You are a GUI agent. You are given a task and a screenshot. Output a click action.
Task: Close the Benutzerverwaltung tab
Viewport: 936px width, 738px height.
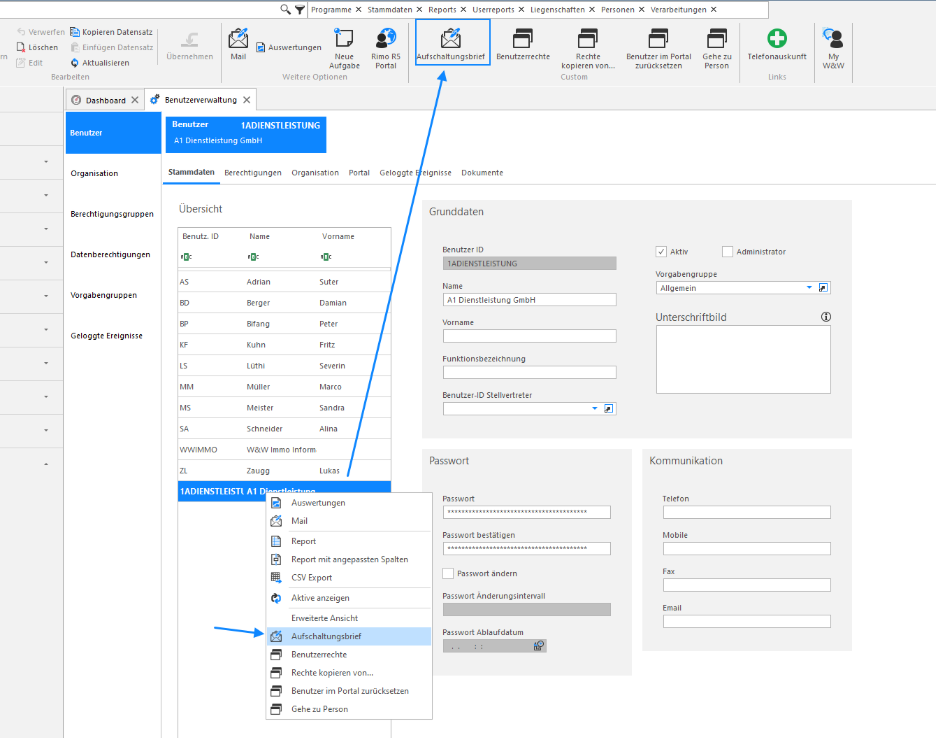point(247,100)
